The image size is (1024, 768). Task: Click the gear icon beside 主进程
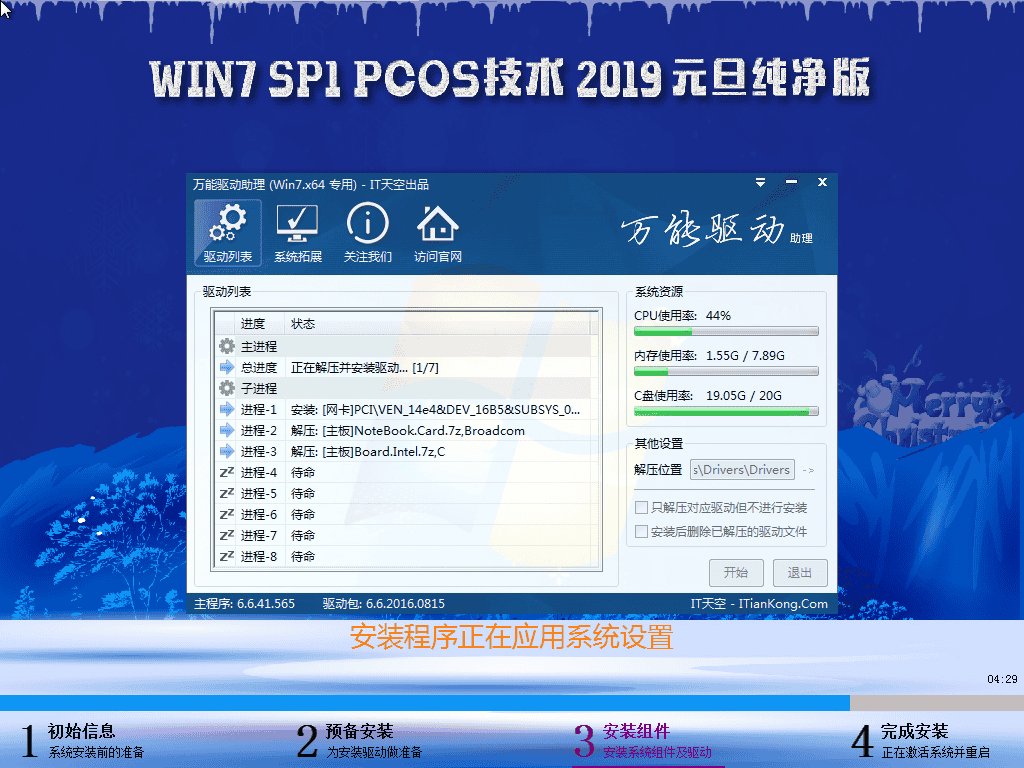pyautogui.click(x=227, y=346)
